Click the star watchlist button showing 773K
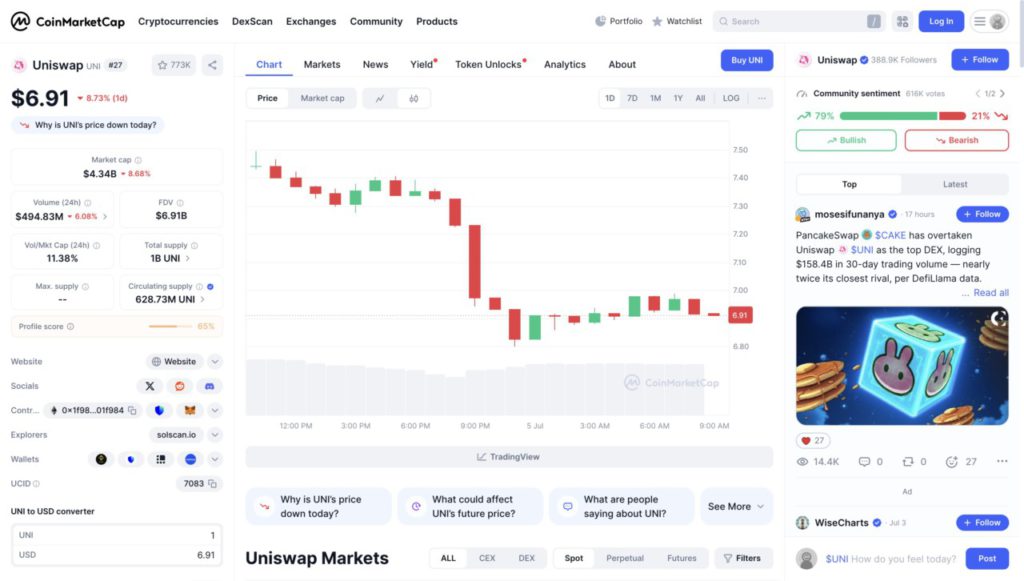Image resolution: width=1024 pixels, height=581 pixels. coord(173,65)
